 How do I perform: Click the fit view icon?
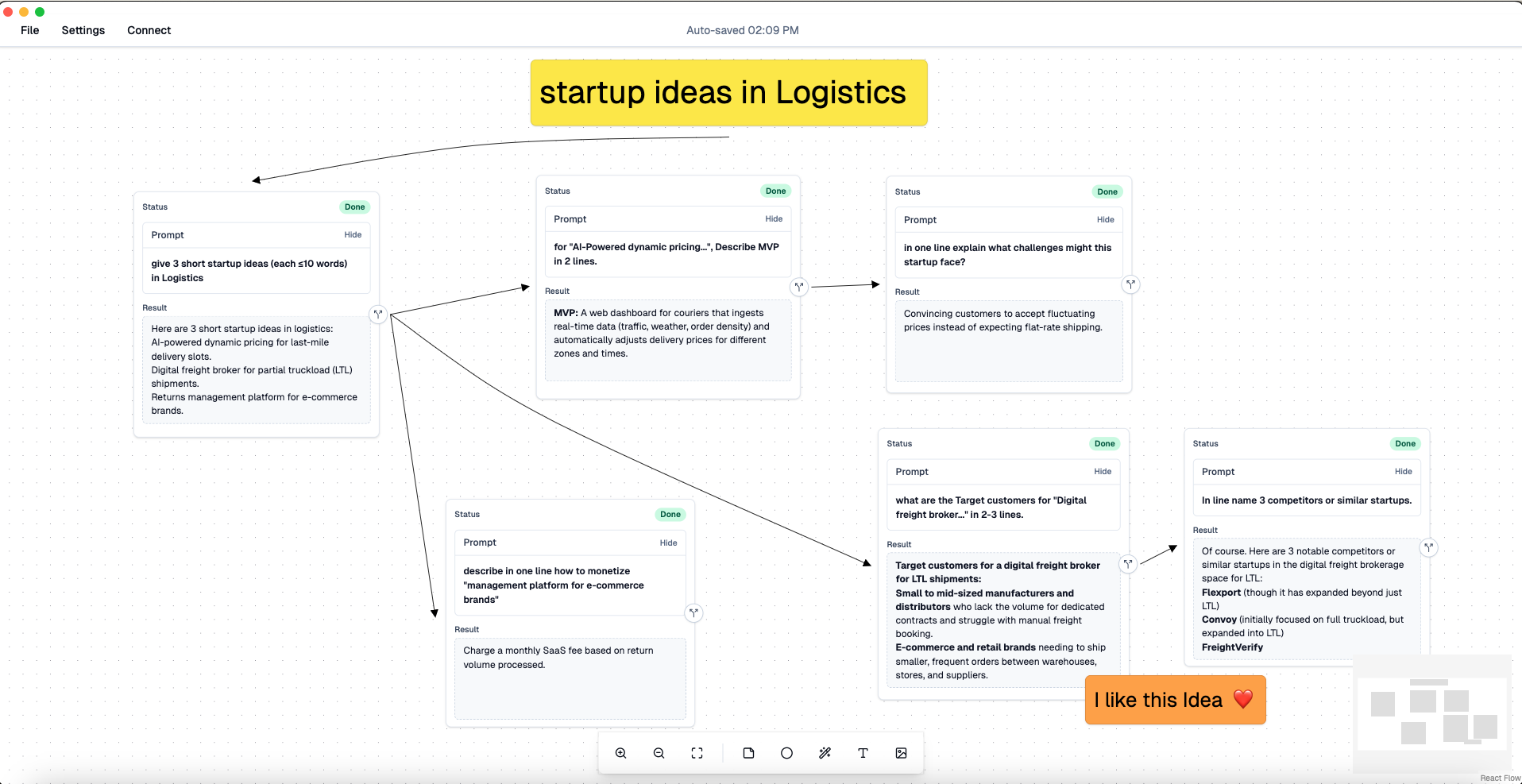pos(697,753)
